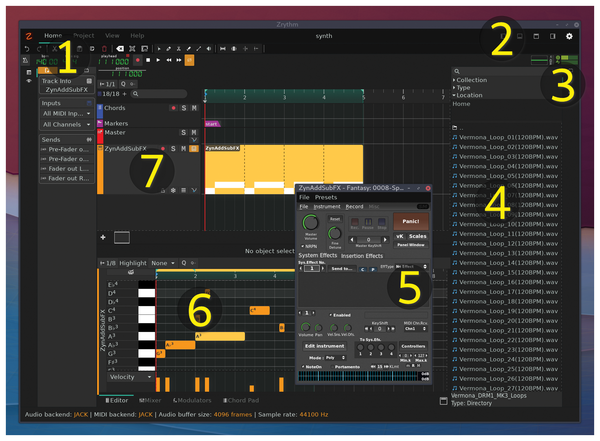Open the Highlight None dropdown
This screenshot has height=441, width=600.
pos(163,263)
